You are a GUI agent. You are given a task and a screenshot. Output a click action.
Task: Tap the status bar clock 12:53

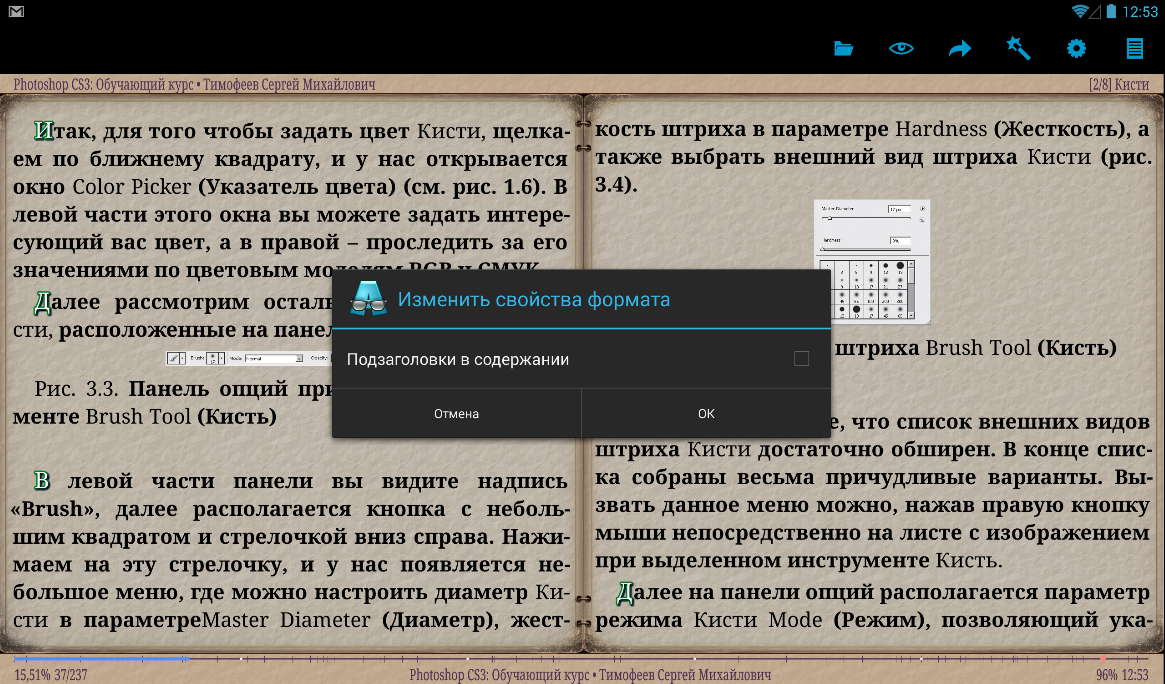1140,12
